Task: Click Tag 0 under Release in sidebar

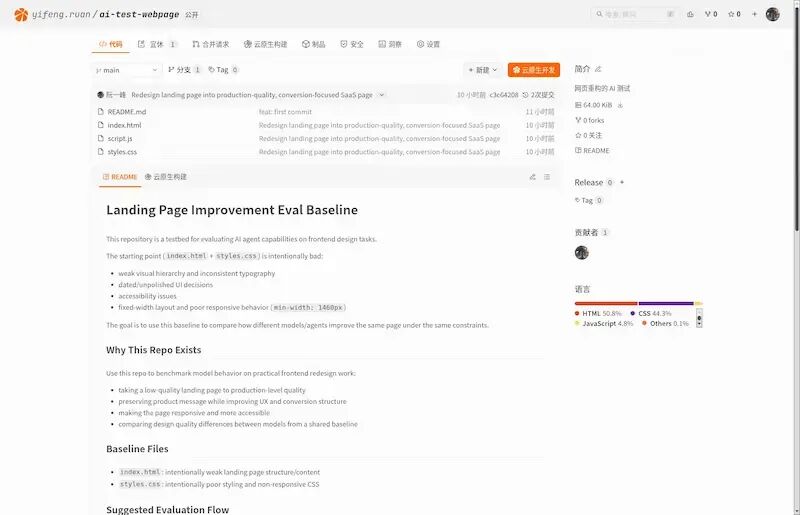Action: 589,200
